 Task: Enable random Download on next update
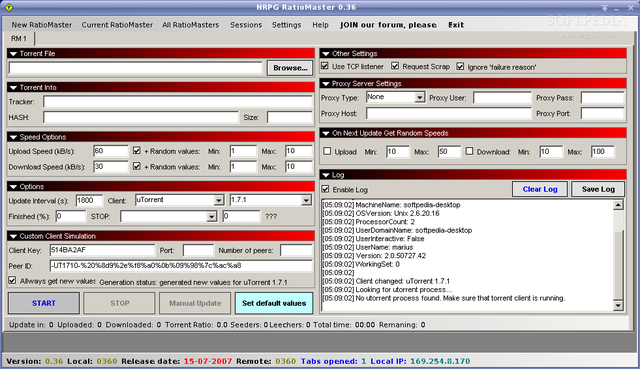click(x=469, y=151)
